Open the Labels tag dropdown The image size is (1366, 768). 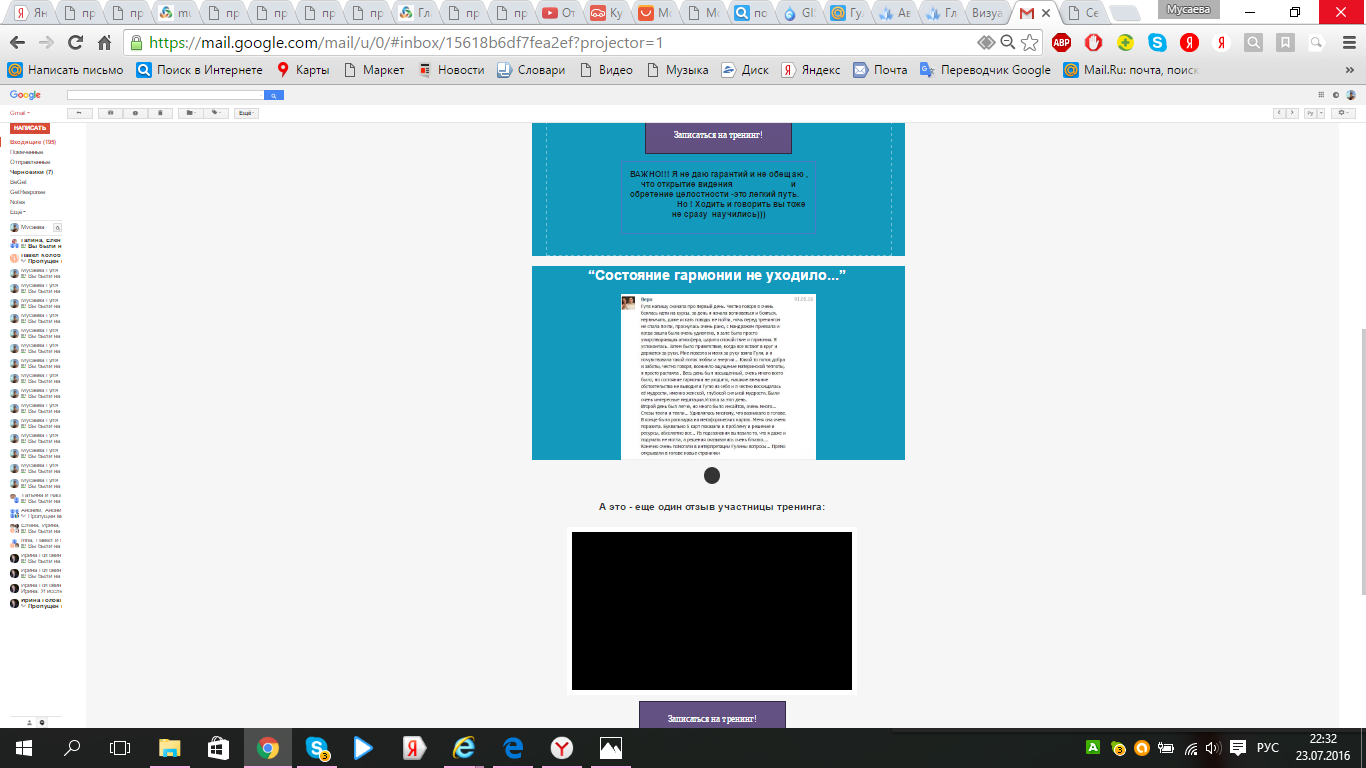(x=216, y=113)
